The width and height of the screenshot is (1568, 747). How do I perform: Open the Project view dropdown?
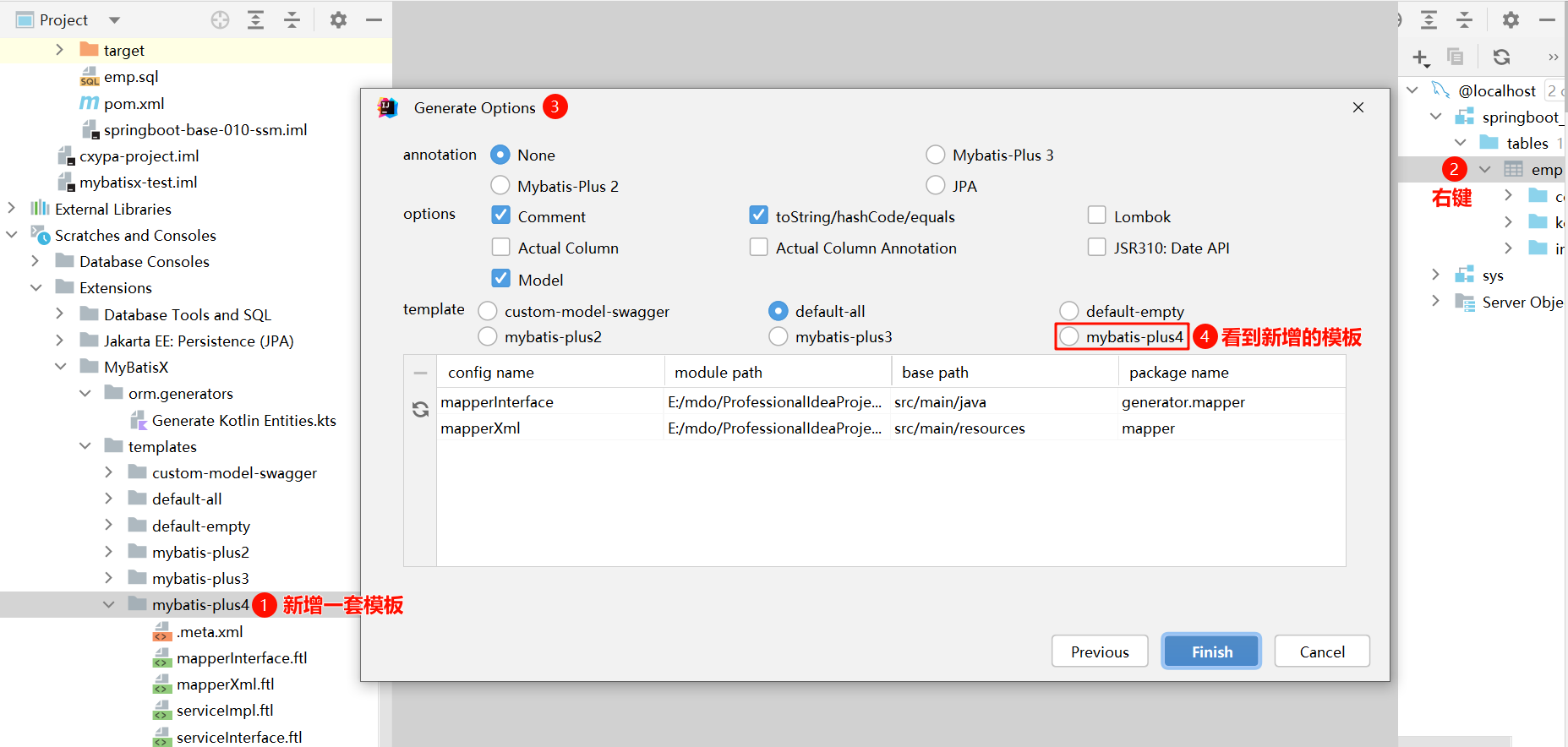pyautogui.click(x=115, y=19)
